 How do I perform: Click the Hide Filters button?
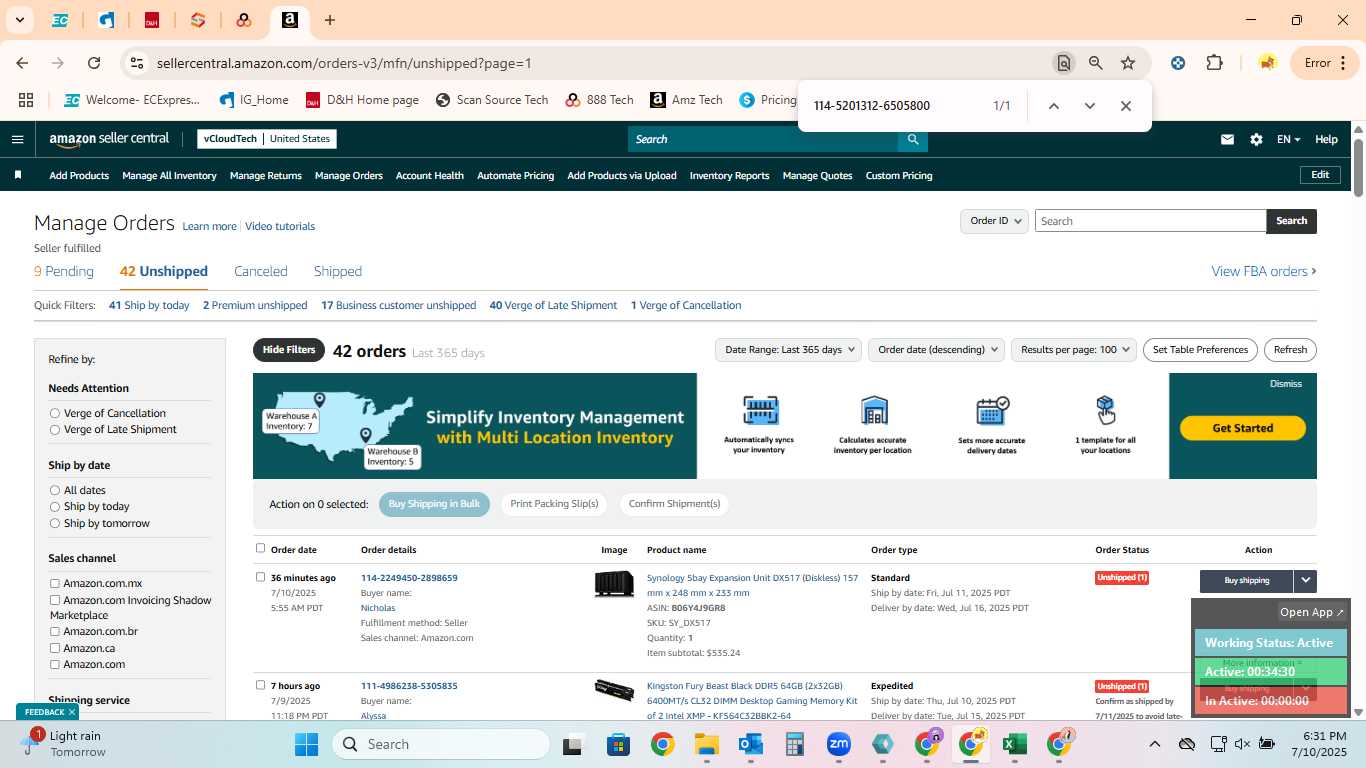(x=289, y=350)
